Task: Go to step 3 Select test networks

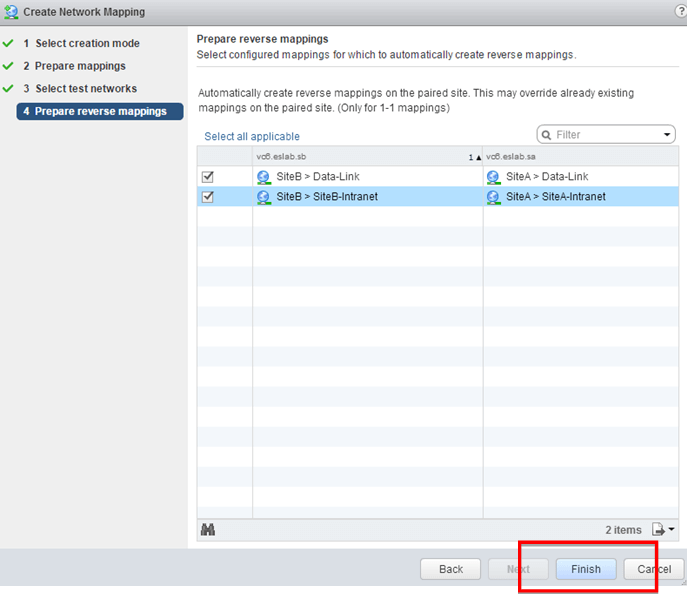Action: (x=86, y=89)
